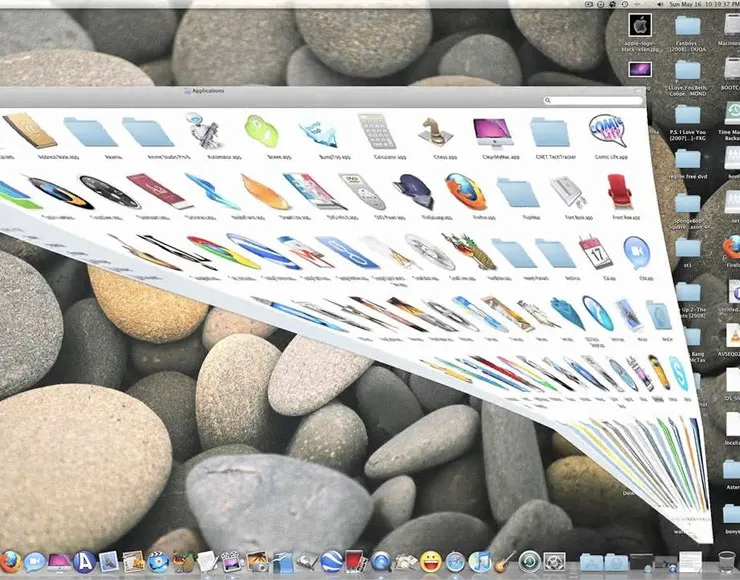Launch Comic Life.app speech bubble icon
Viewport: 740px width, 580px height.
tap(607, 130)
